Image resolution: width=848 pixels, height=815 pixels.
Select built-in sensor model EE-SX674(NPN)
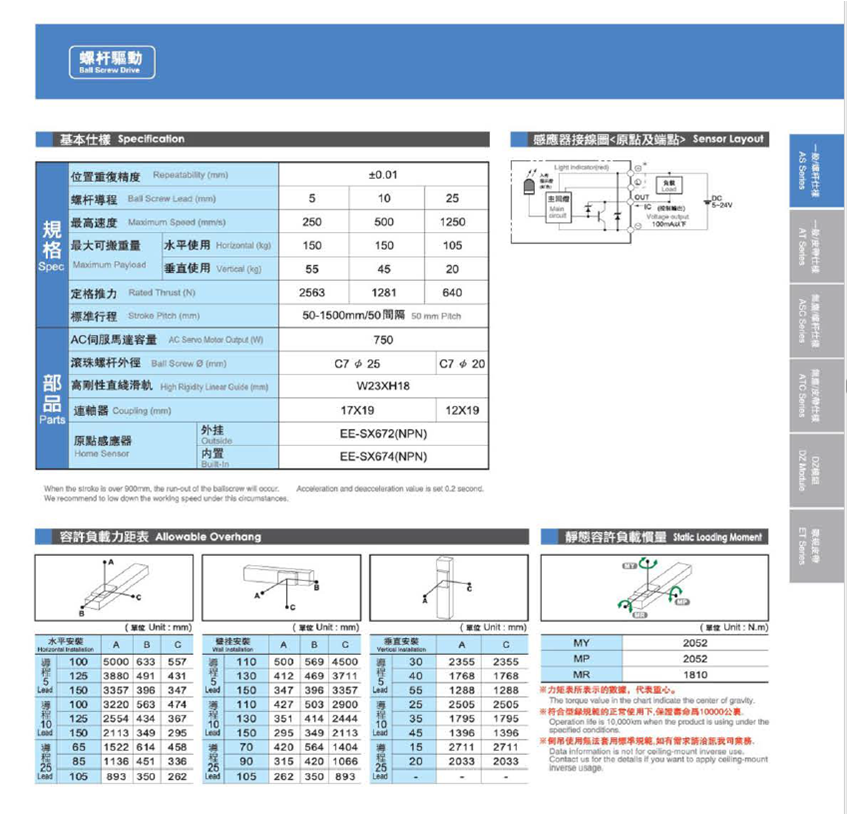tap(383, 456)
